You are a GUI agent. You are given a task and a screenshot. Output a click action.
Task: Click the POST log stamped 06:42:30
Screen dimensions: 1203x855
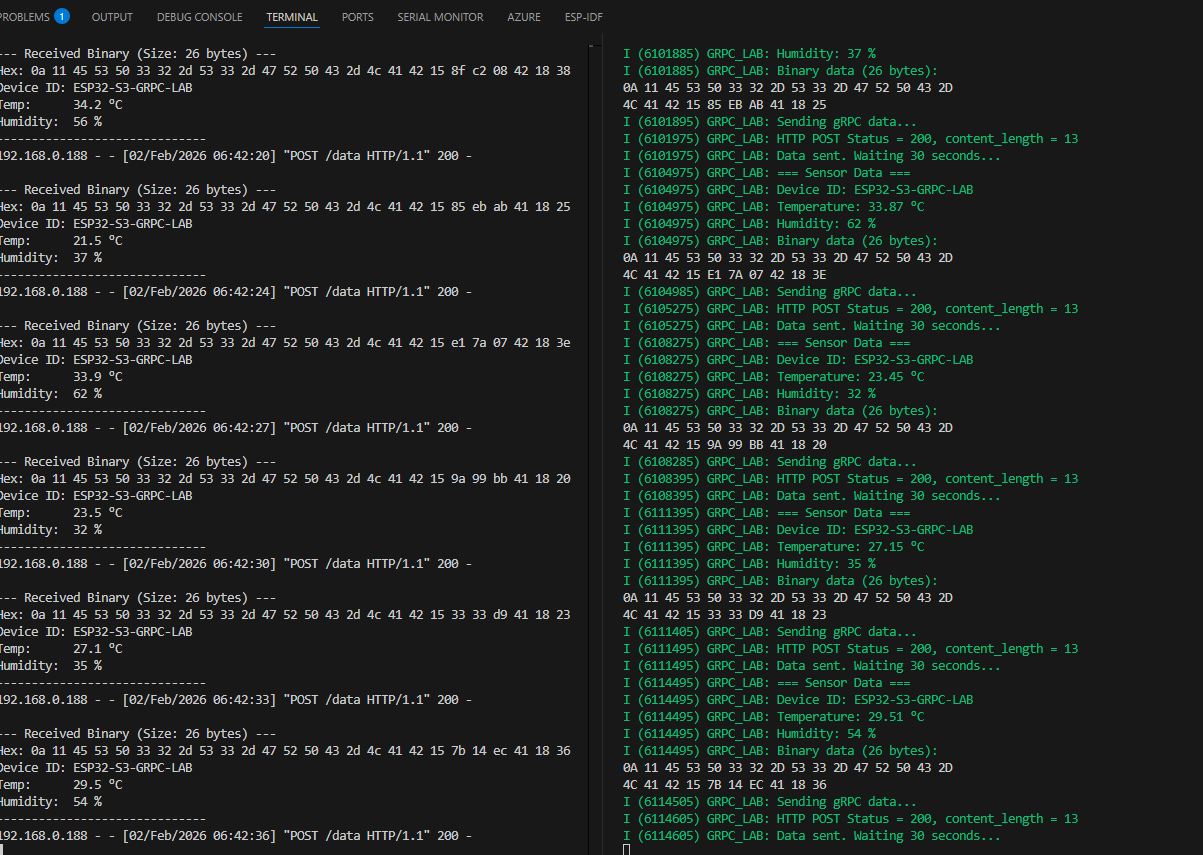pos(236,564)
